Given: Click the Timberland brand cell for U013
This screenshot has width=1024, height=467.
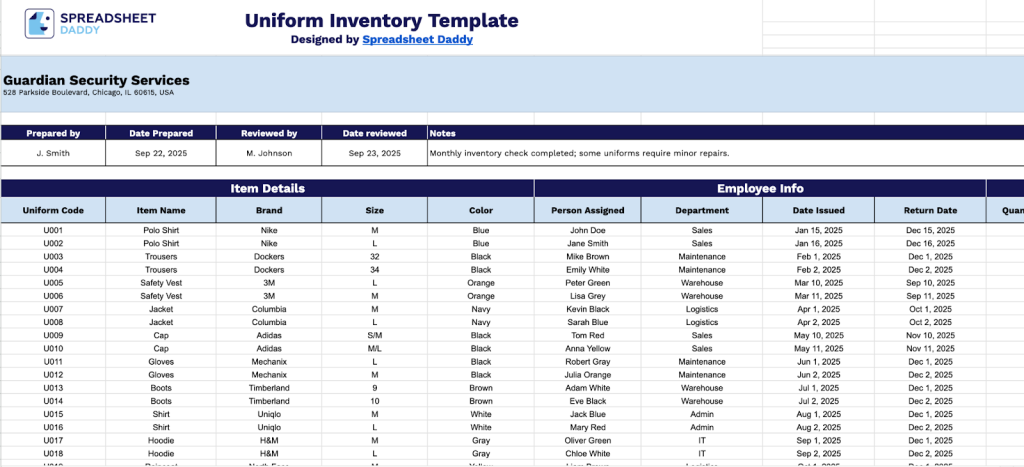Looking at the screenshot, I should pyautogui.click(x=268, y=388).
